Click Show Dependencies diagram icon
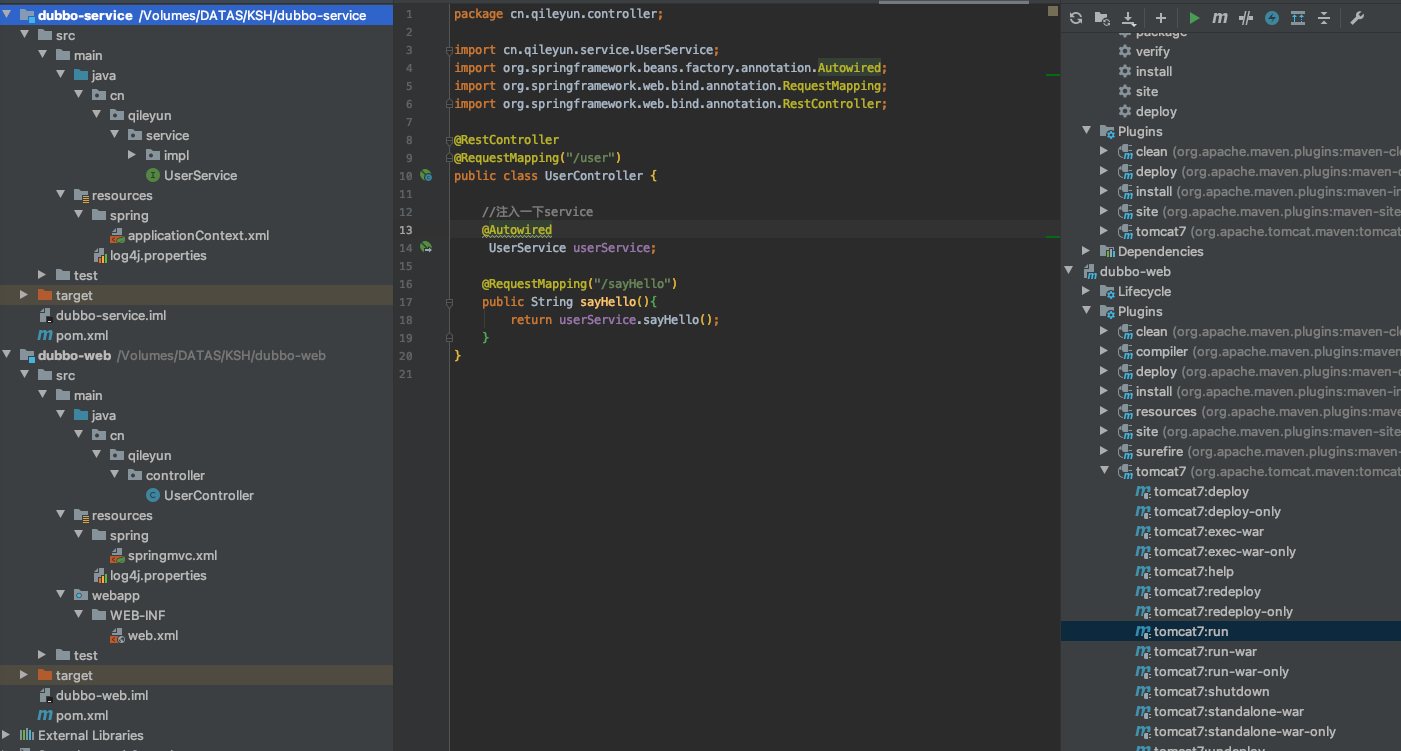Viewport: 1401px width, 751px height. point(1298,18)
